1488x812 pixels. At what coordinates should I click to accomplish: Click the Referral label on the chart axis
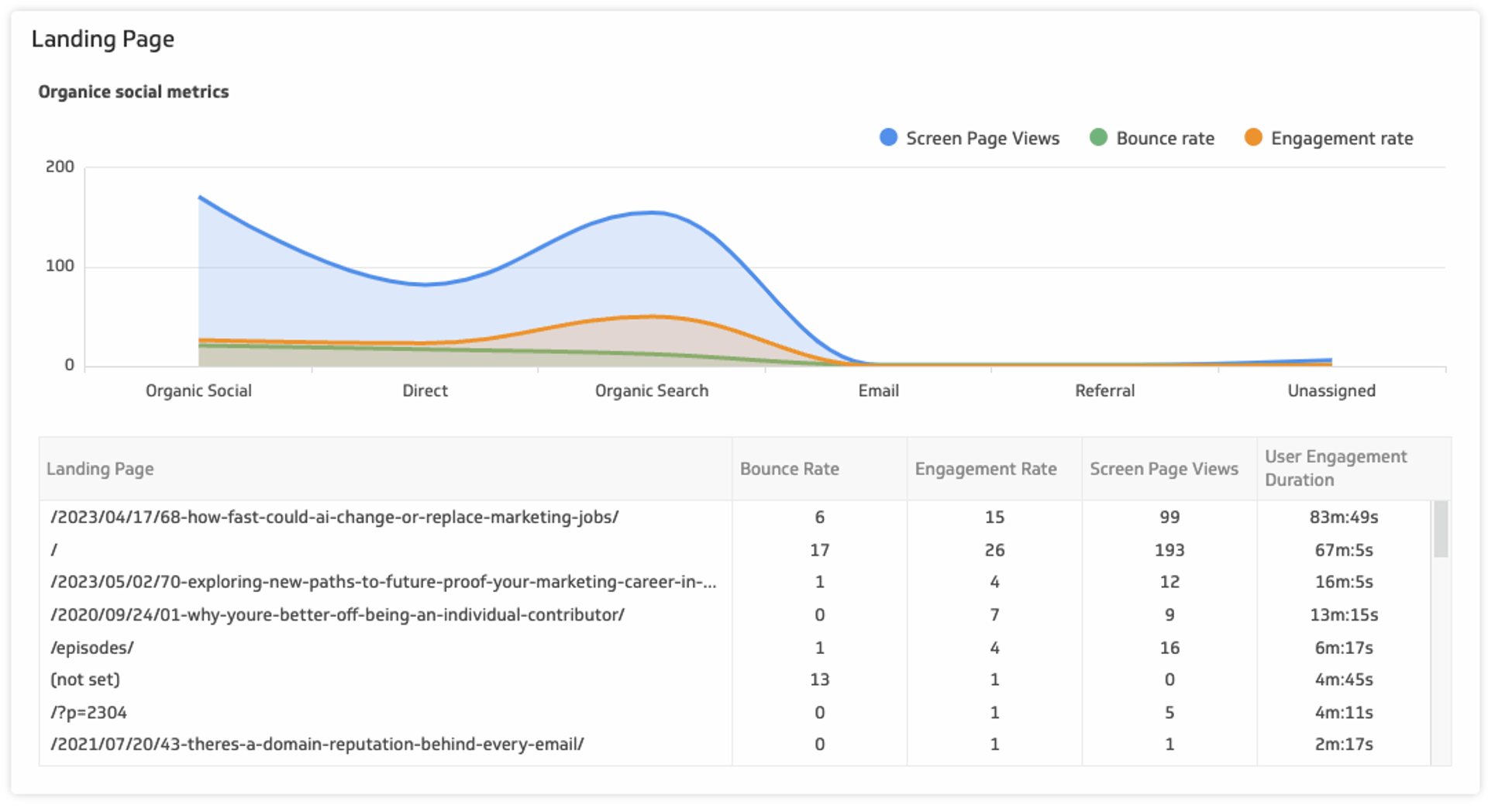pyautogui.click(x=1104, y=391)
